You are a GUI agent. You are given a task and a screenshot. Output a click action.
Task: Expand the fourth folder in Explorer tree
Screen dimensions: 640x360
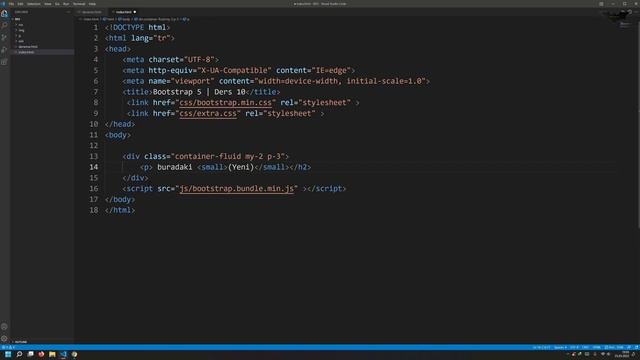coord(21,41)
